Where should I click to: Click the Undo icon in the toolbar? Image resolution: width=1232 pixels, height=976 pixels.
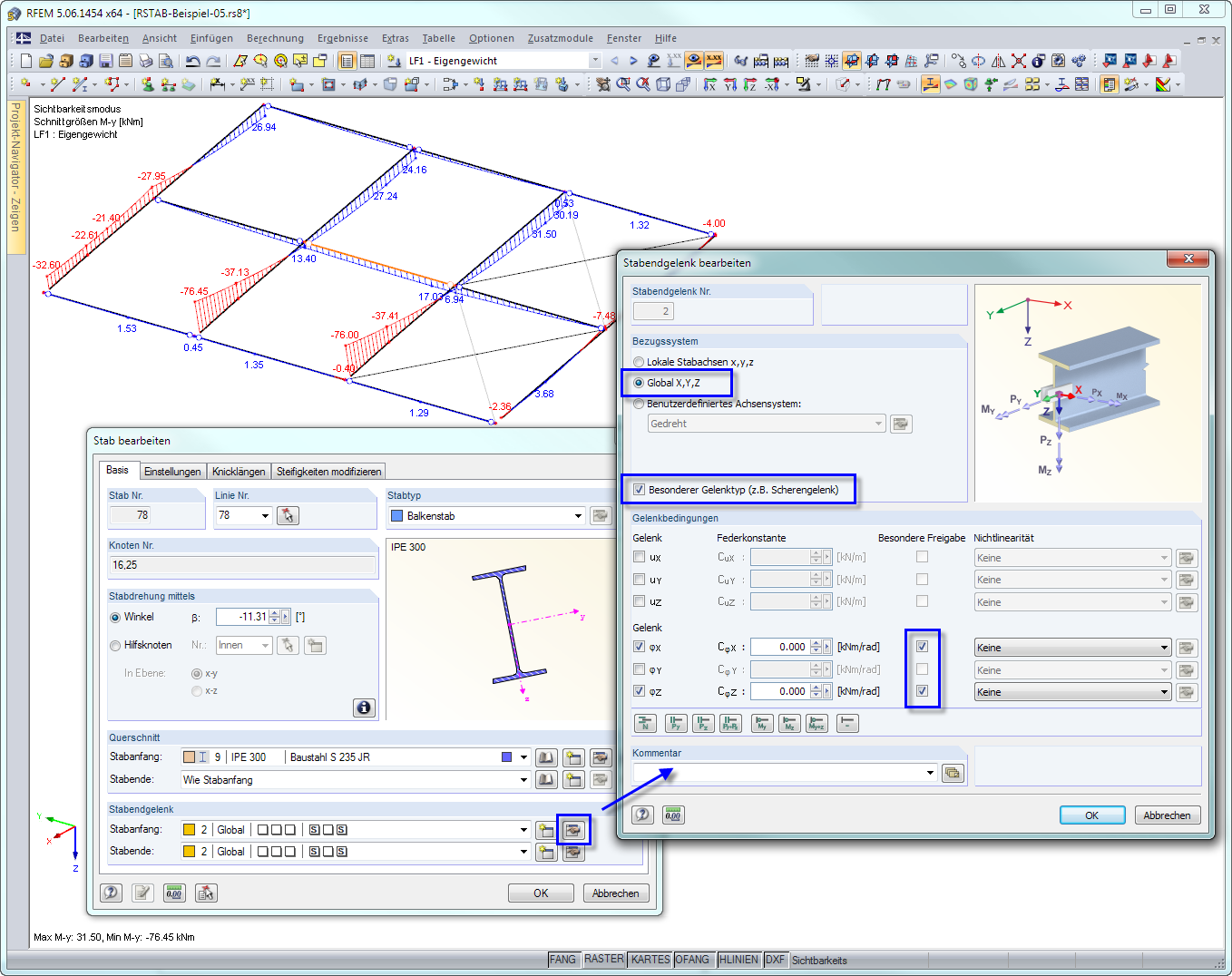(191, 60)
